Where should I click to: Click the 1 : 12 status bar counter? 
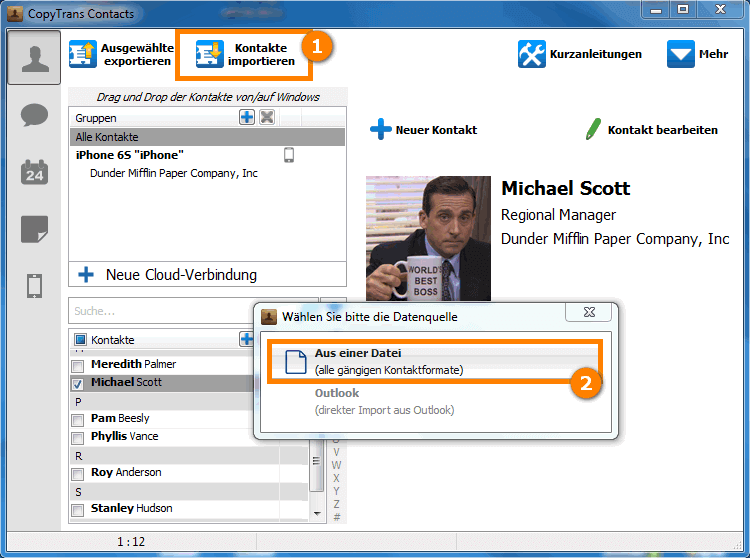click(x=131, y=542)
